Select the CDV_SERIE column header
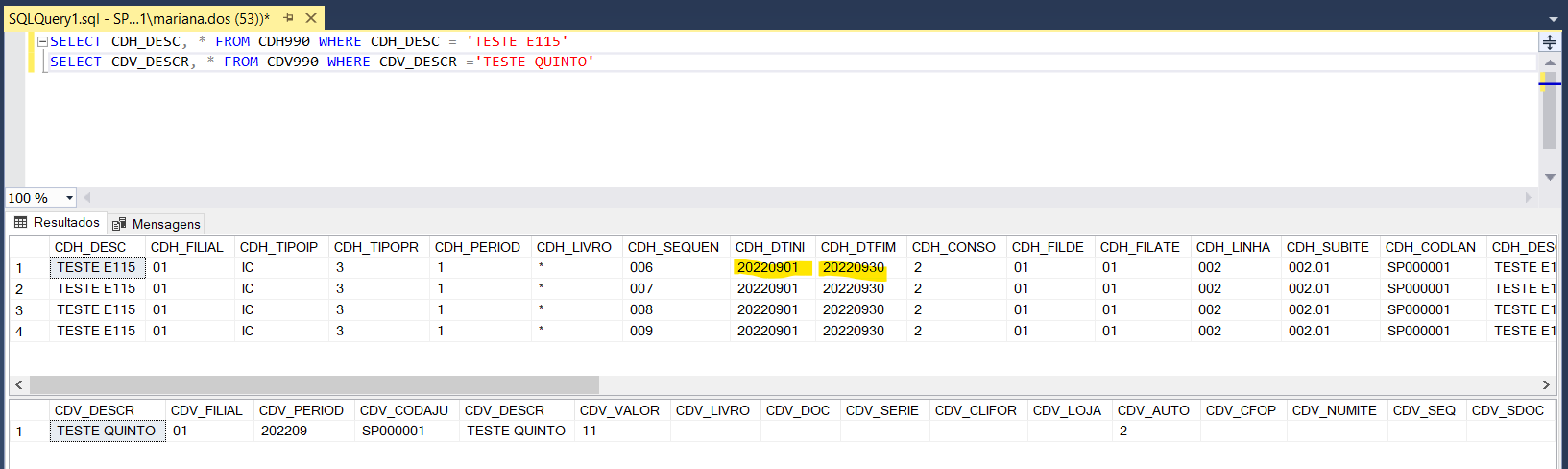Viewport: 1568px width, 469px height. click(883, 410)
